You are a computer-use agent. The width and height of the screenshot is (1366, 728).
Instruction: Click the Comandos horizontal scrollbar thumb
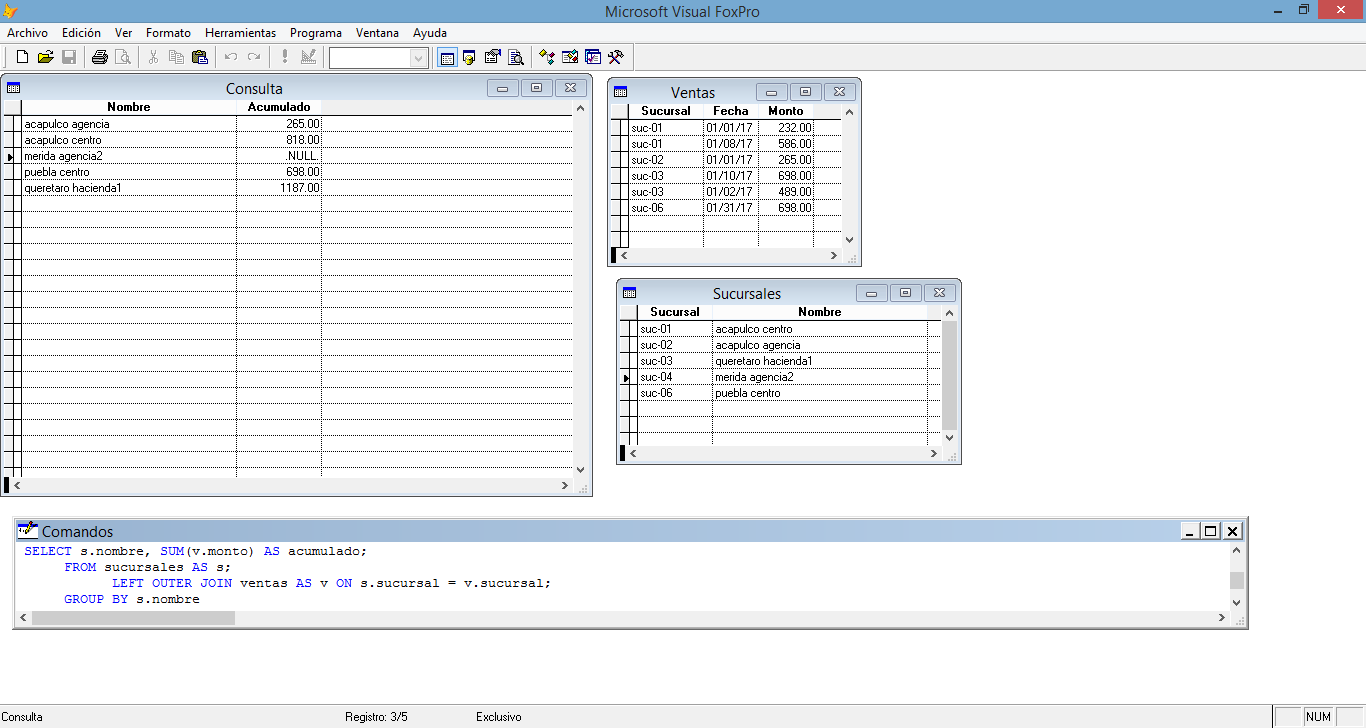pos(133,618)
